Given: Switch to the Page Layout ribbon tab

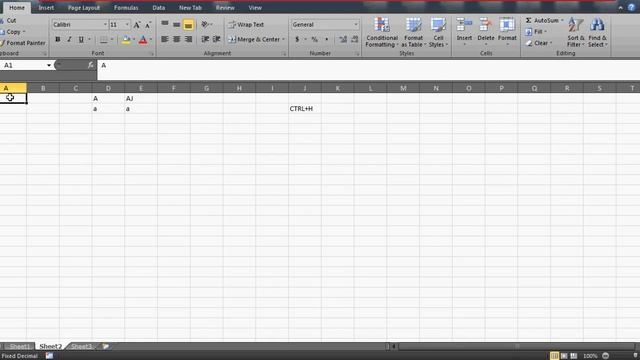Looking at the screenshot, I should pos(84,8).
